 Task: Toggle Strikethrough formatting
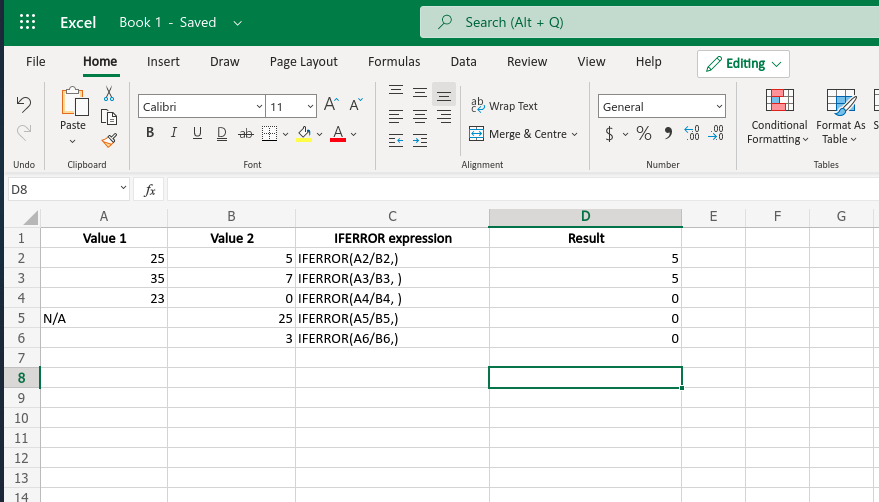(246, 133)
